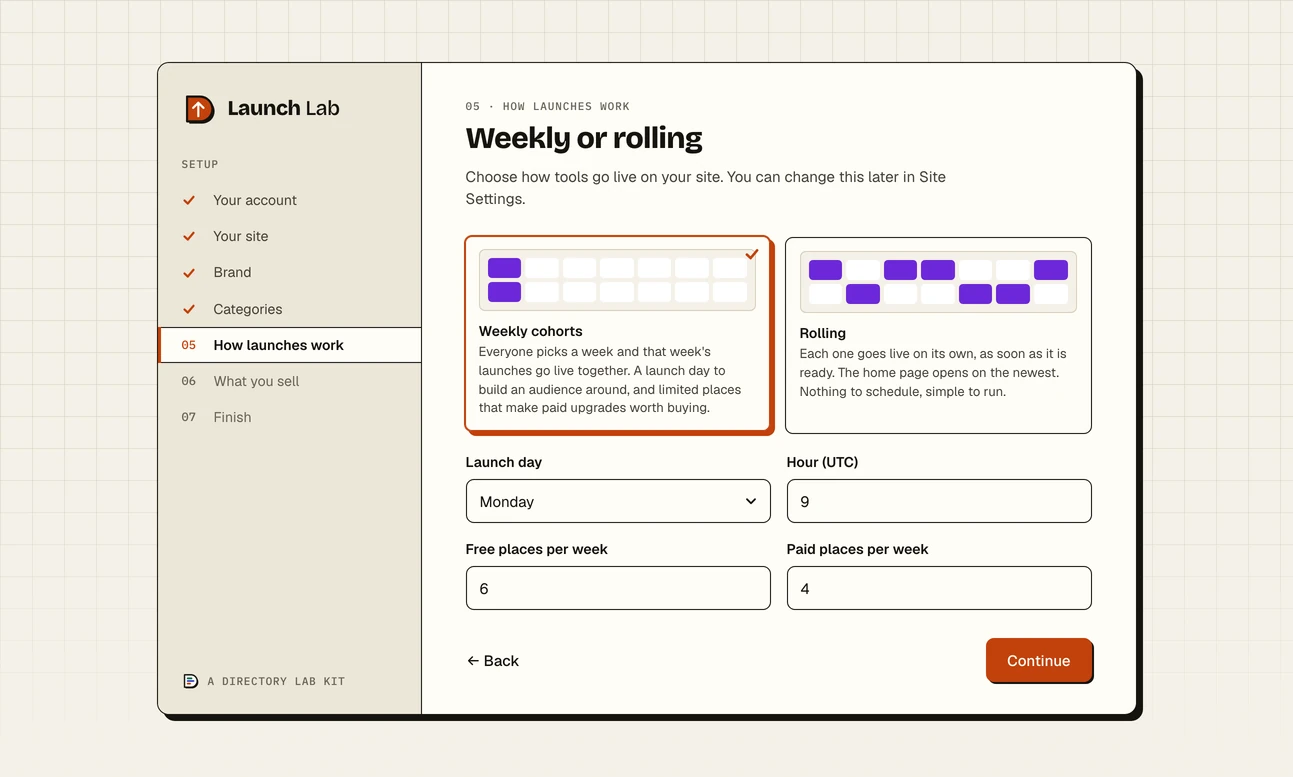This screenshot has width=1293, height=777.
Task: Select the How launches work step
Action: click(289, 345)
